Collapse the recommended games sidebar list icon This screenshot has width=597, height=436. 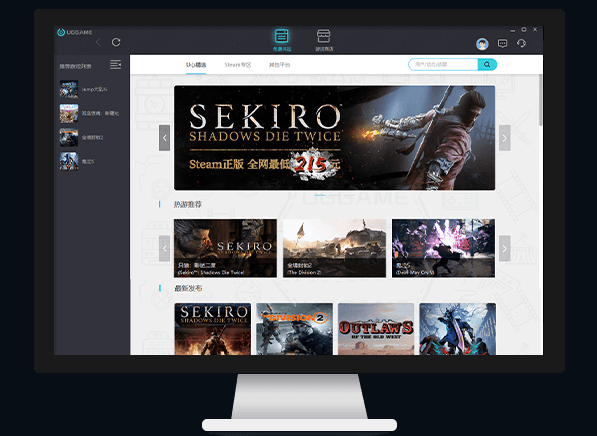(115, 65)
